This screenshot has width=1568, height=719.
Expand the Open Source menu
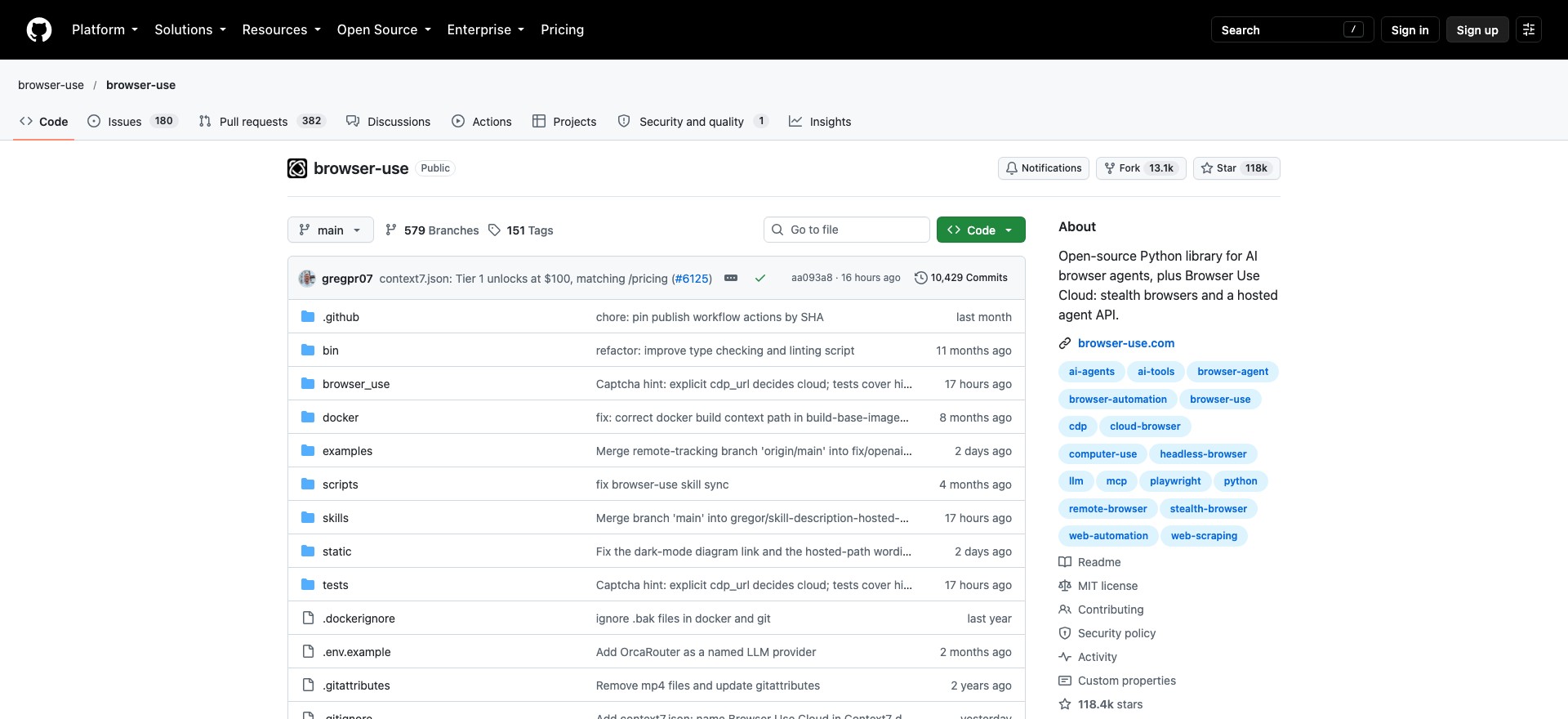coord(384,29)
